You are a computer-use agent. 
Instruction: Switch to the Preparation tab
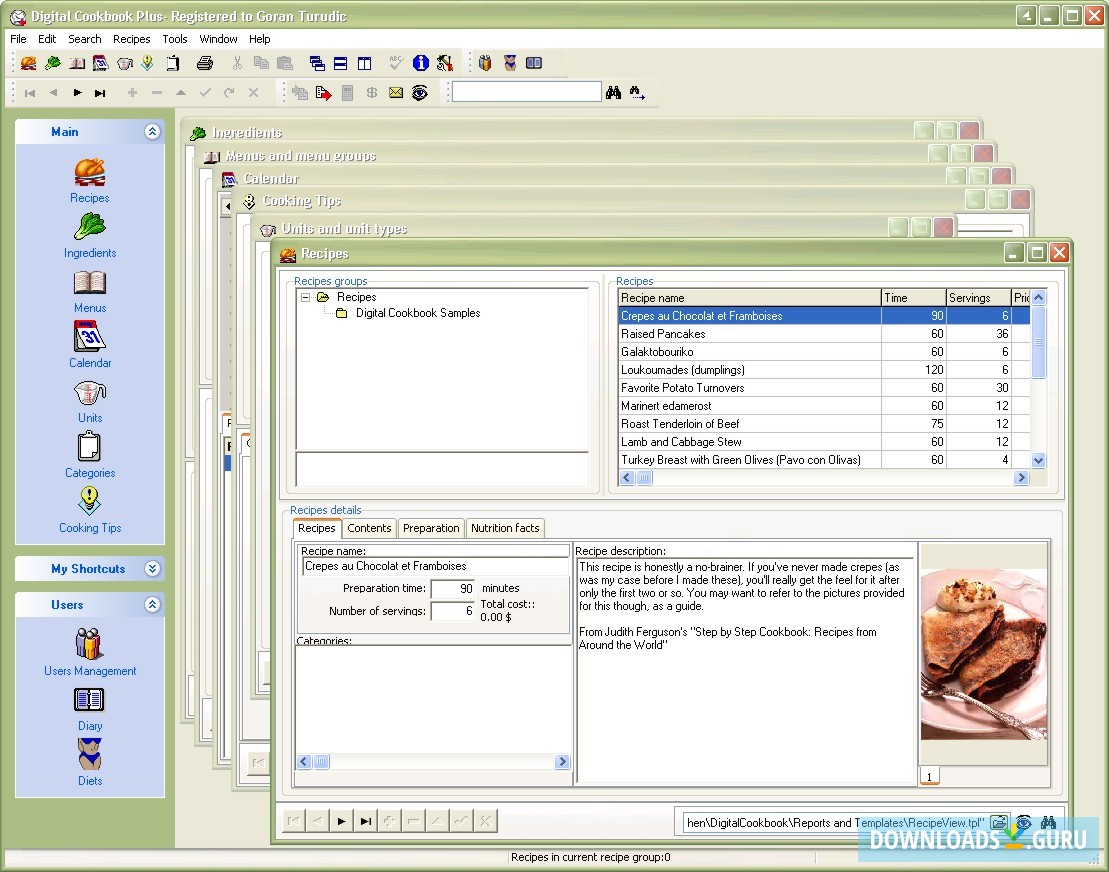pos(431,528)
